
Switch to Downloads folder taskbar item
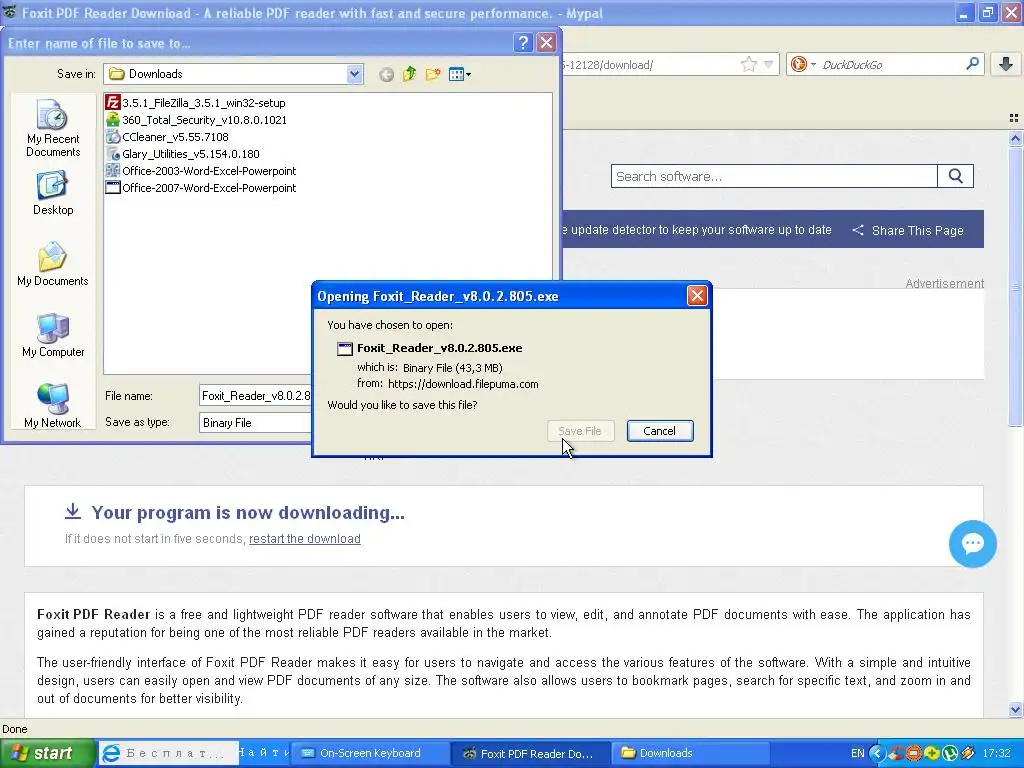tap(692, 753)
